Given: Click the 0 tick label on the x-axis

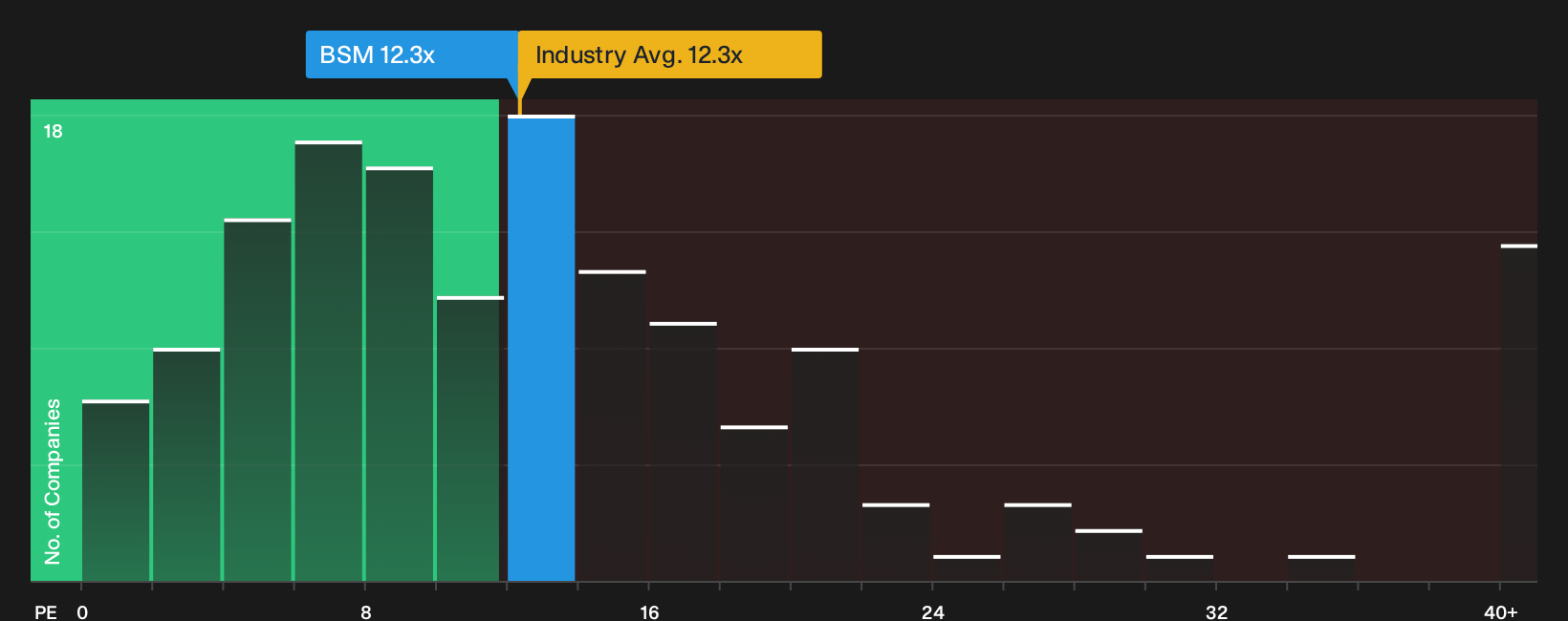Looking at the screenshot, I should 82,612.
